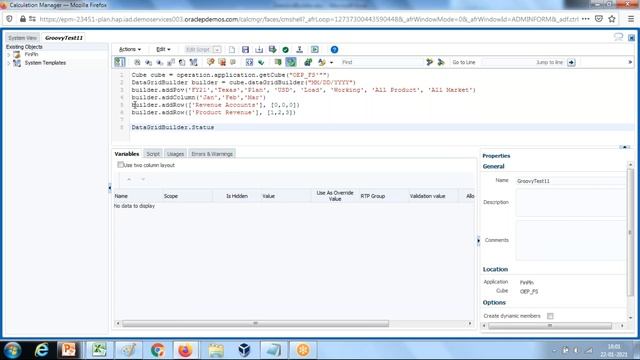Expand the System Templates tree node
Image resolution: width=640 pixels, height=360 pixels.
(9, 63)
